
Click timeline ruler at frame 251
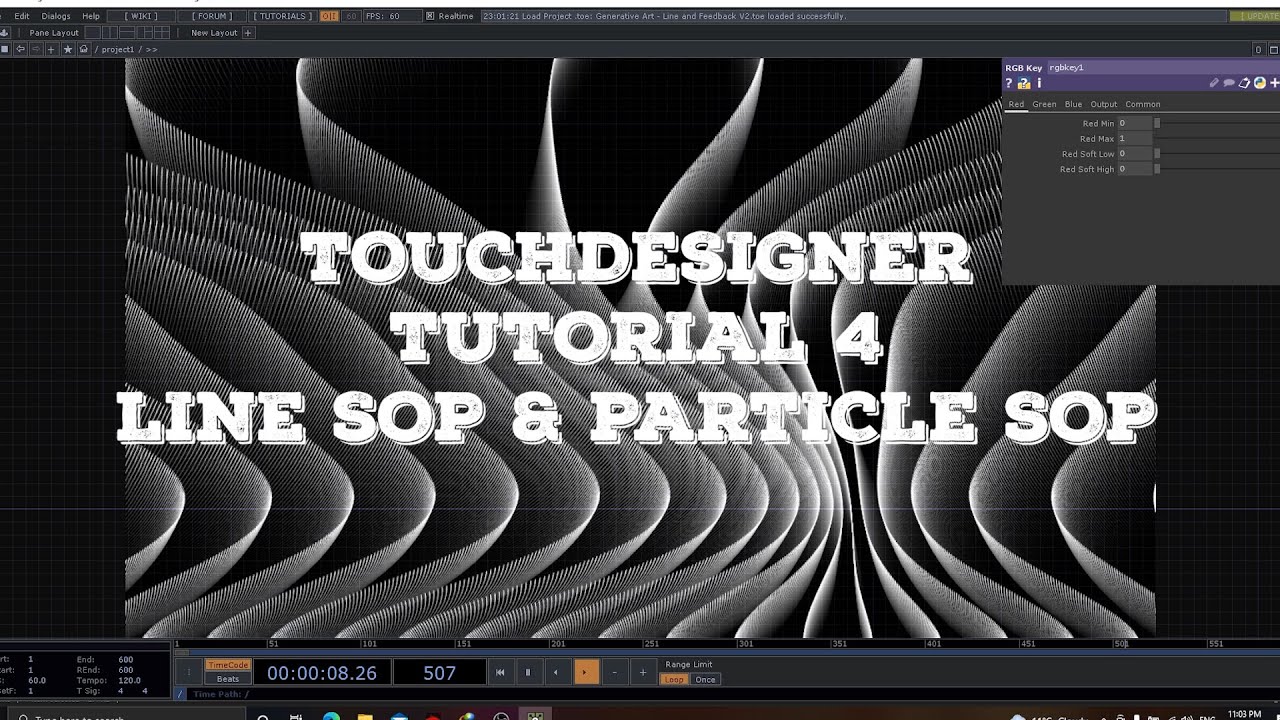652,644
